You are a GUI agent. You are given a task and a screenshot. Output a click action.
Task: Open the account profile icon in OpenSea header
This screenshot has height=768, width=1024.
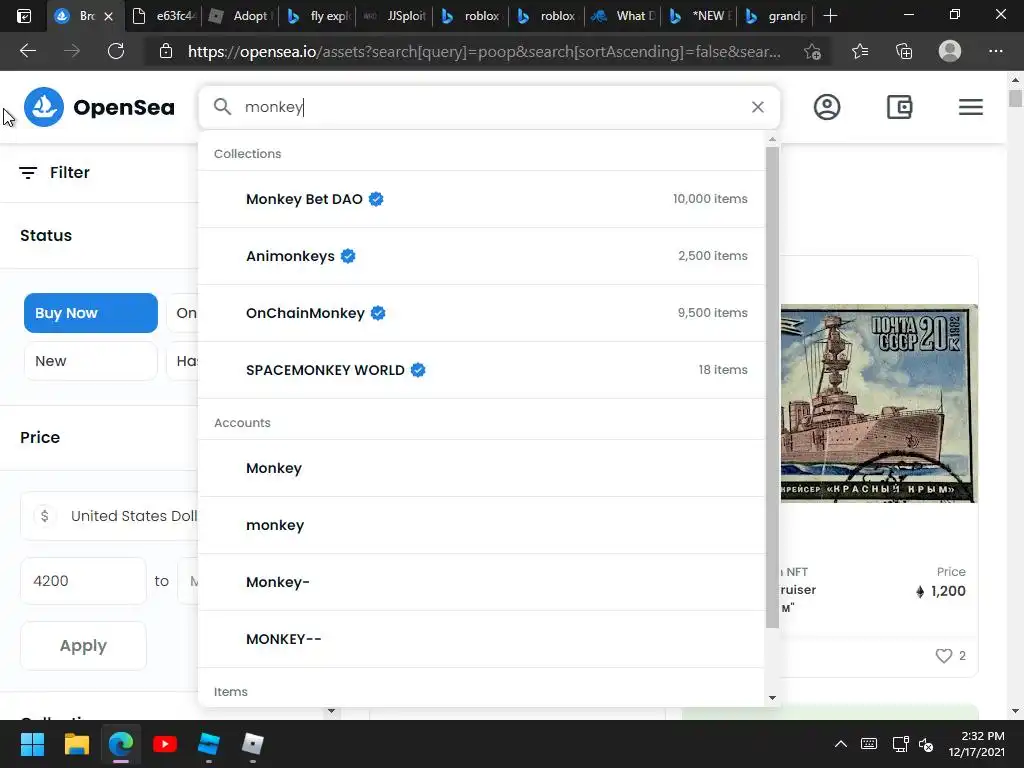[827, 107]
